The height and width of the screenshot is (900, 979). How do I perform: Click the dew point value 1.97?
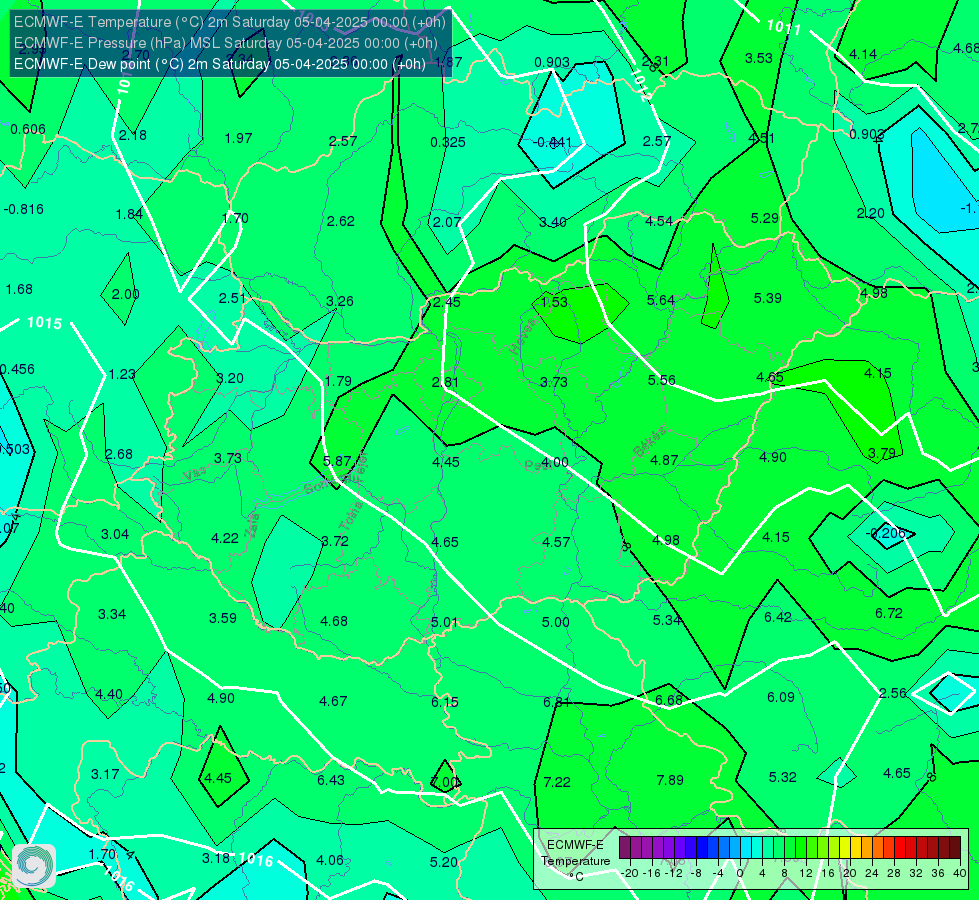click(239, 138)
